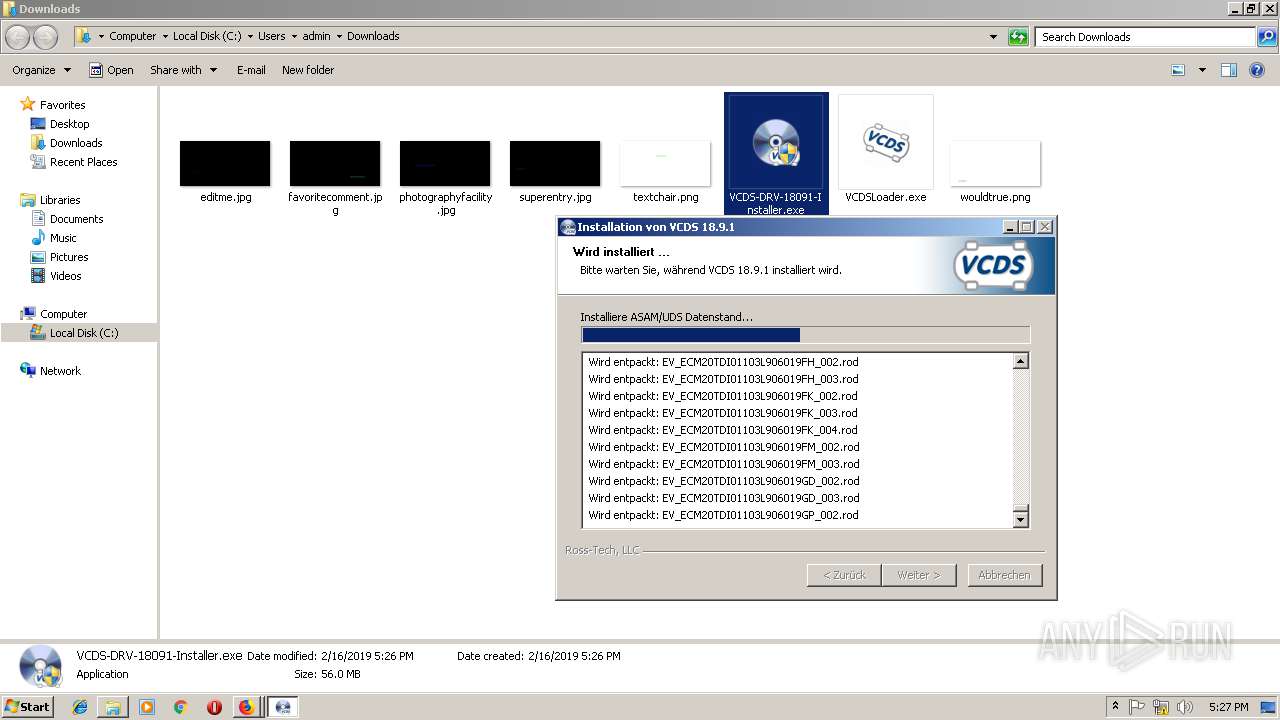Click the editme.jpg thumbnail
The height and width of the screenshot is (720, 1280).
[225, 163]
